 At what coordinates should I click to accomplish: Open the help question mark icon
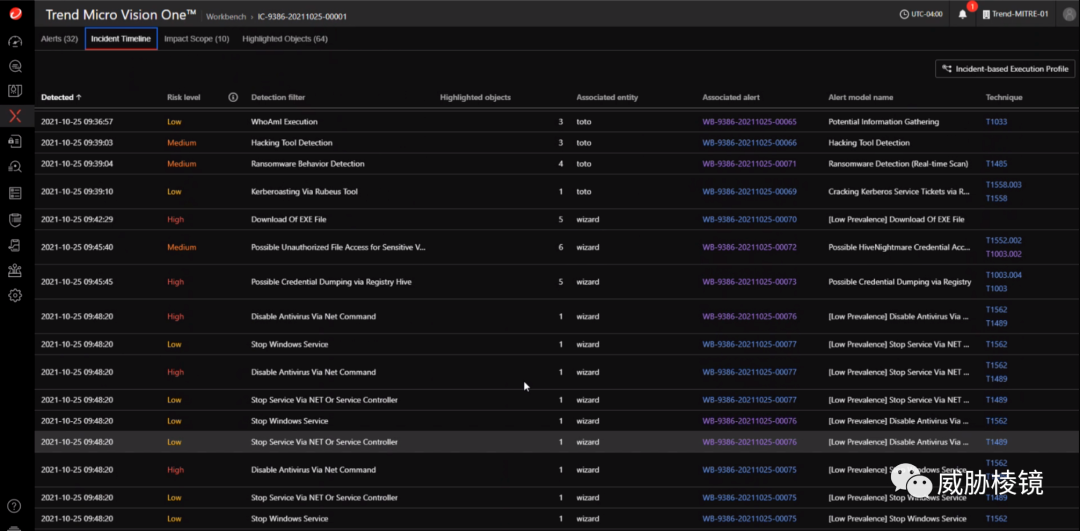pyautogui.click(x=15, y=506)
